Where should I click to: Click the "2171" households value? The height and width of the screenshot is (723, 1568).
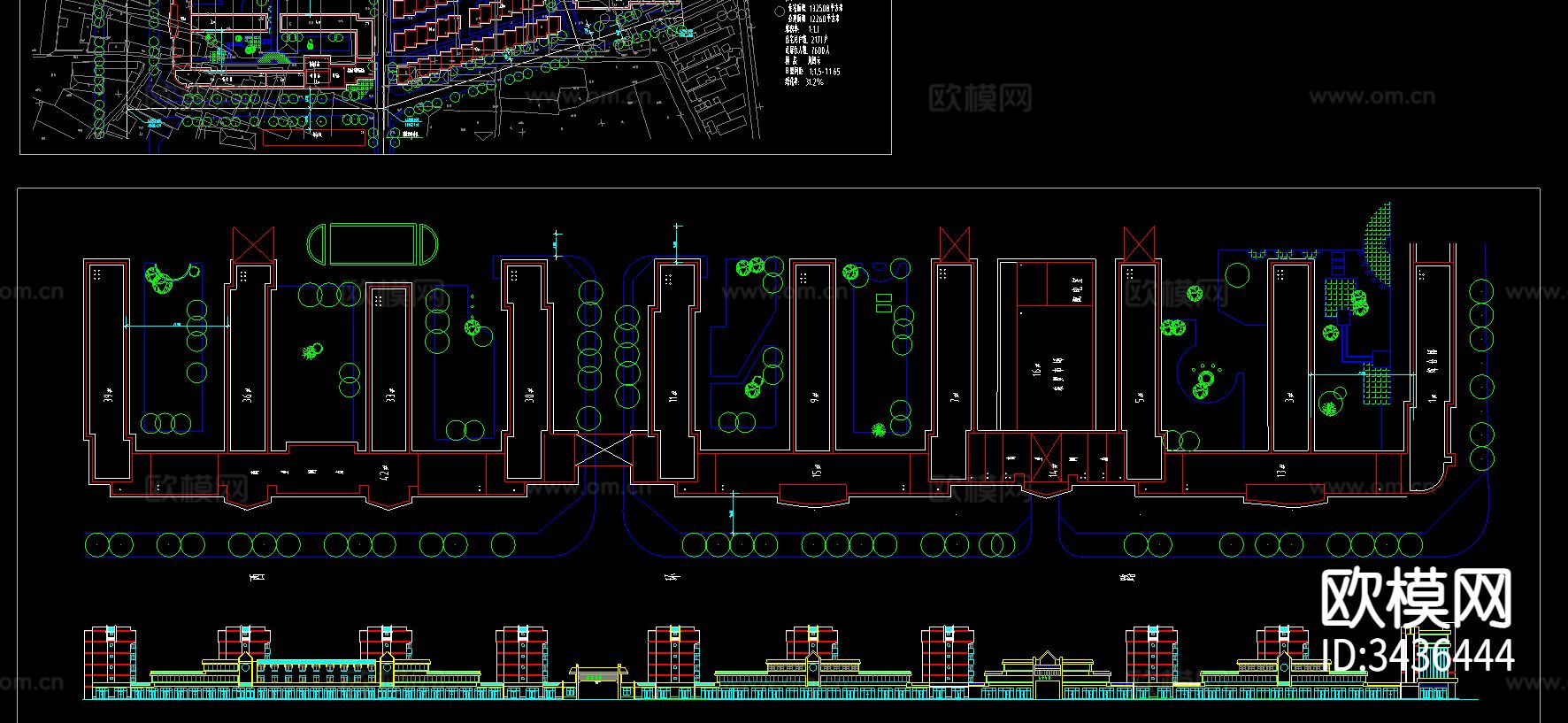point(818,40)
